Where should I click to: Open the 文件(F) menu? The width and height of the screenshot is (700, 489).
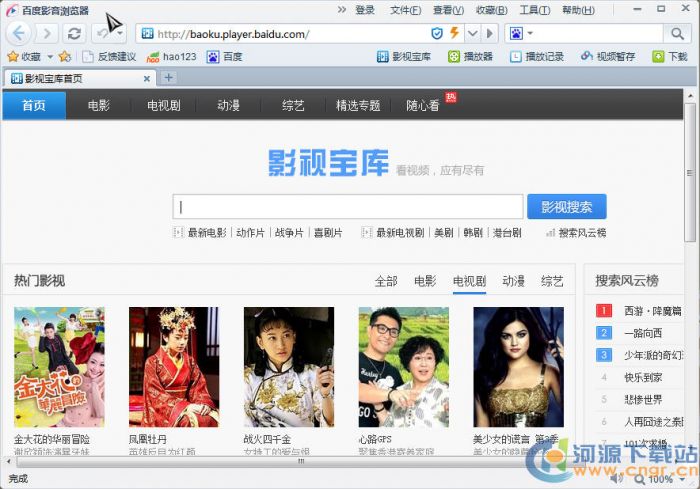[x=405, y=10]
